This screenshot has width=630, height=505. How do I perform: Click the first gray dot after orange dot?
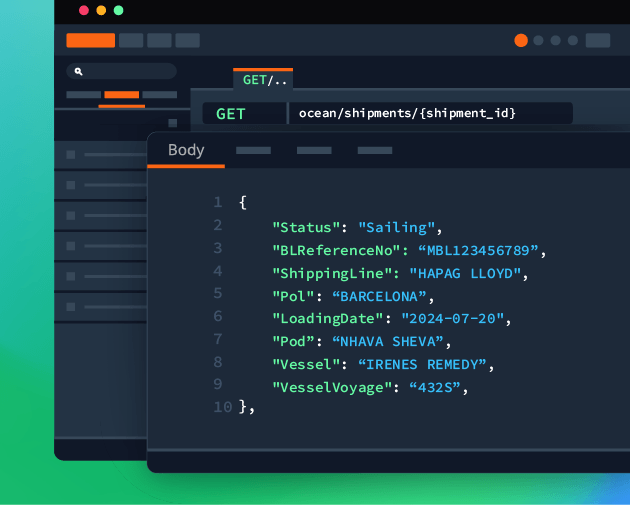point(539,40)
